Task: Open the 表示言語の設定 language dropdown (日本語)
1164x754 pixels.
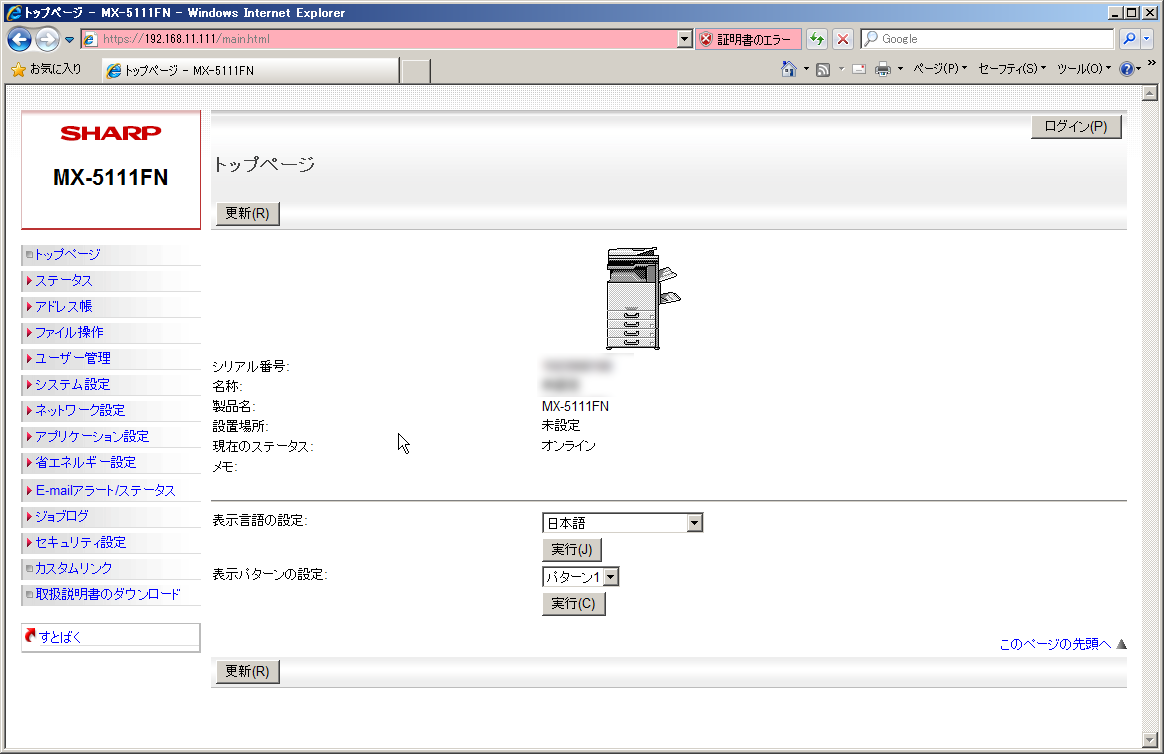Action: (622, 523)
